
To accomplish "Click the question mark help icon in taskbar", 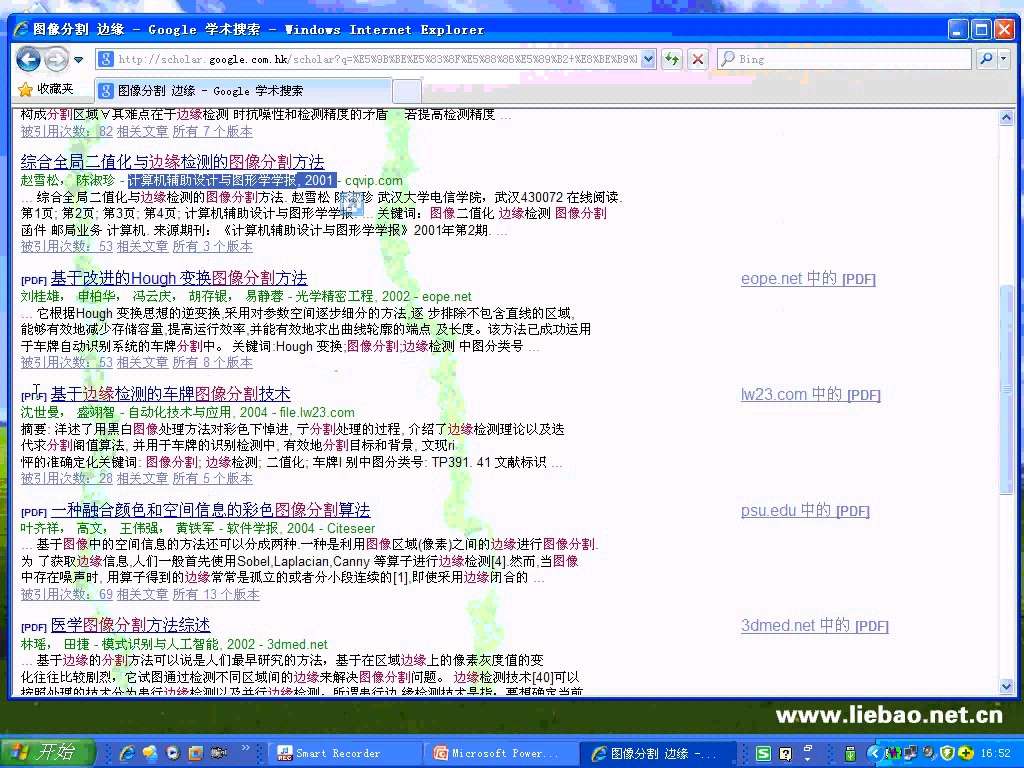I will [786, 754].
